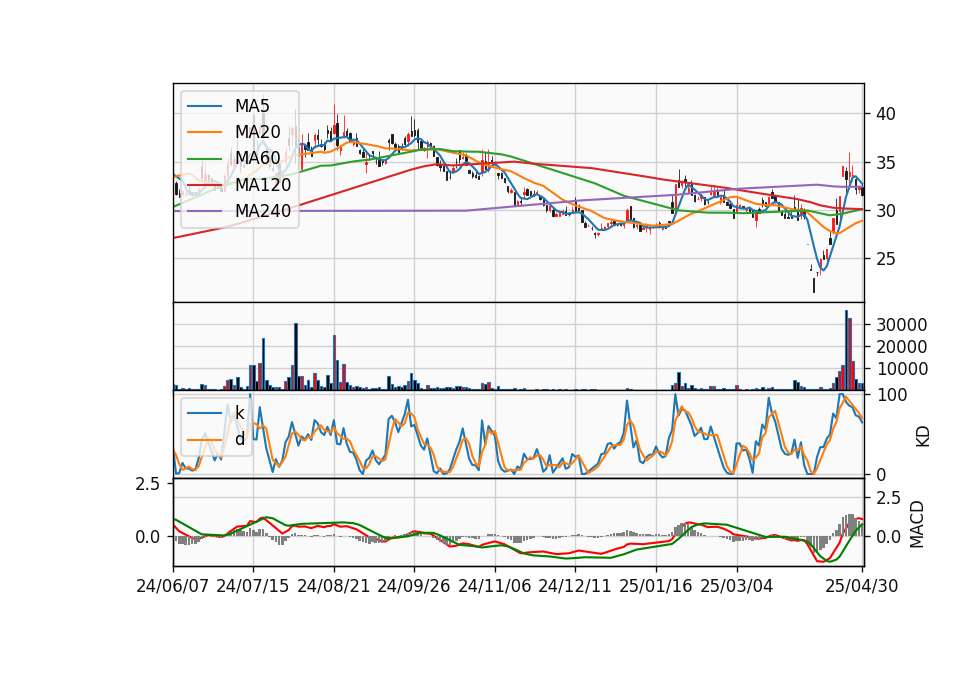Image resolution: width=960 pixels, height=690 pixels.
Task: Click the right MACD axis value 2.5
Action: [x=888, y=498]
